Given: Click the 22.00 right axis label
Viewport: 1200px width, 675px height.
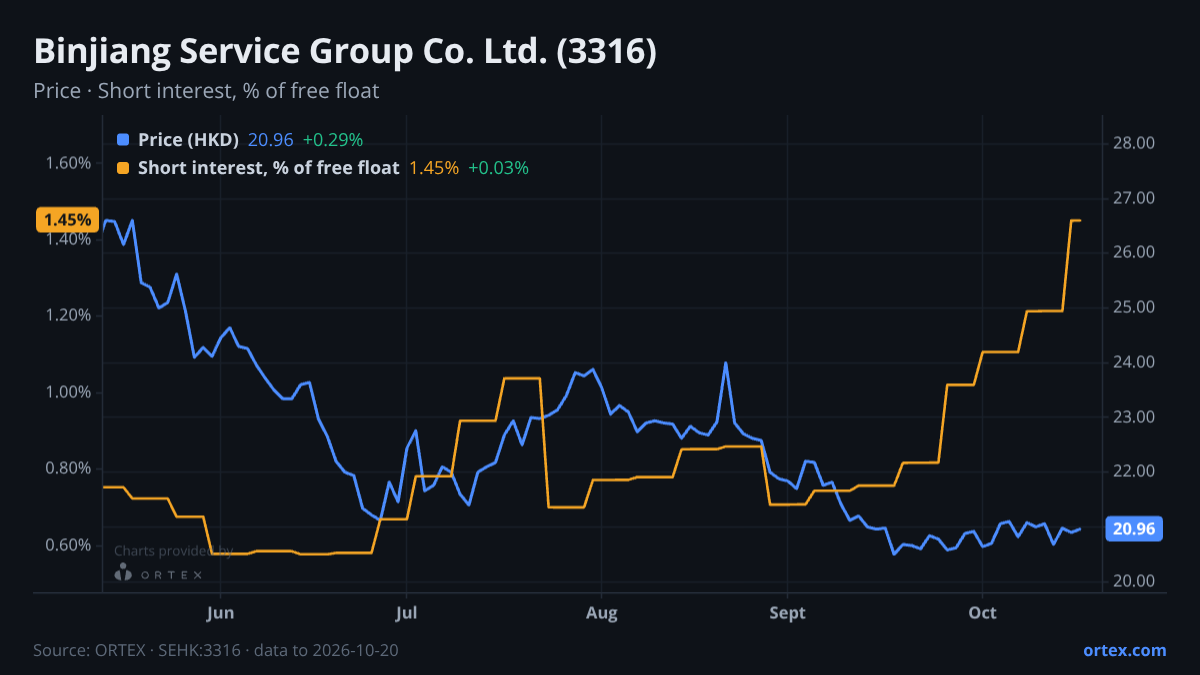Looking at the screenshot, I should point(1134,471).
